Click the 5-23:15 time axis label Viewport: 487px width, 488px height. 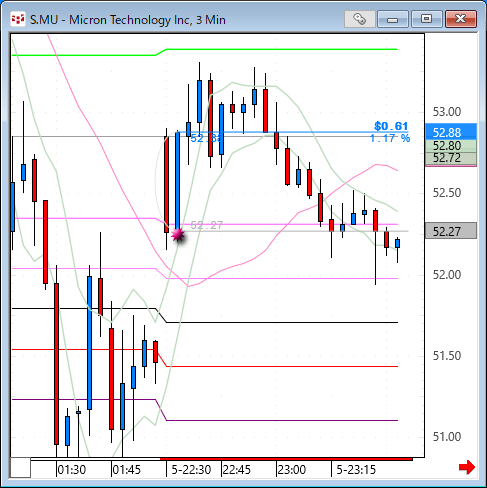pos(356,470)
